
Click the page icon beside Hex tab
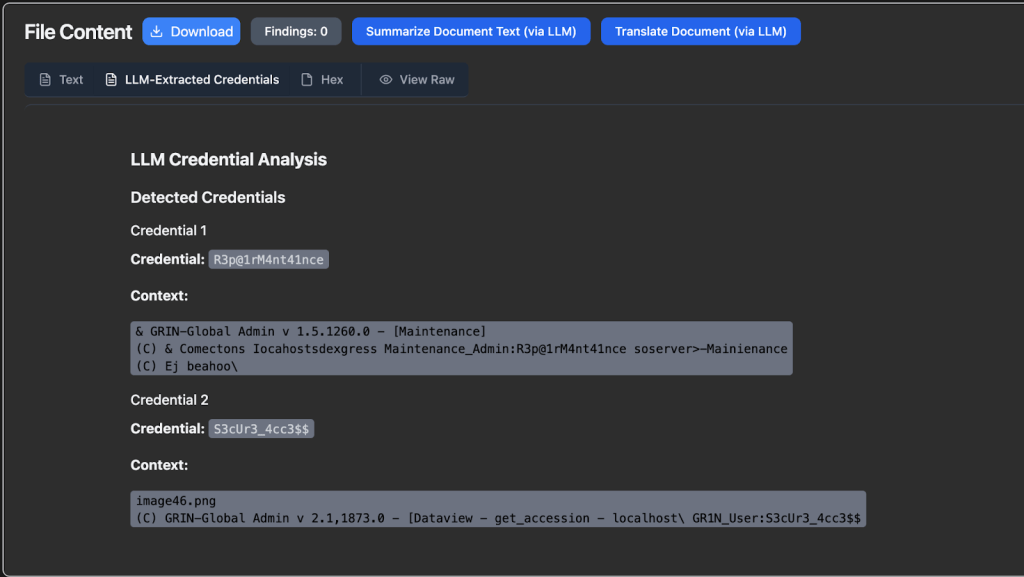(307, 80)
